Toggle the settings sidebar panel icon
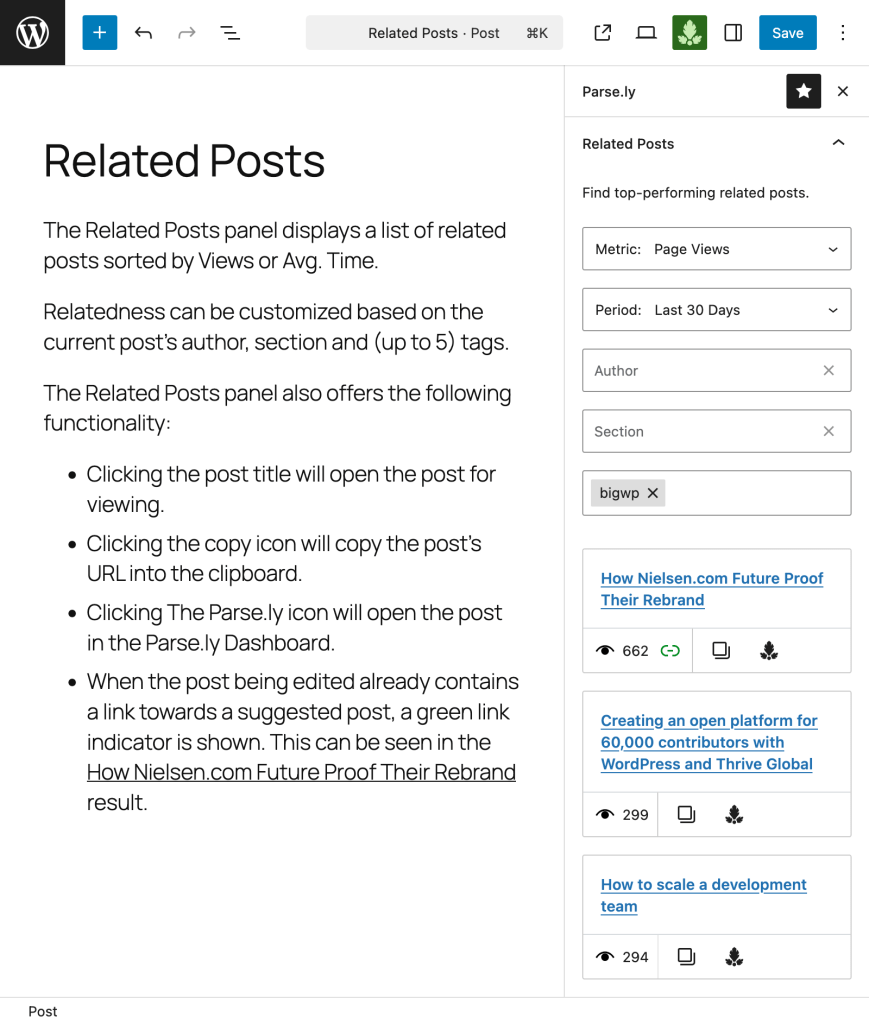 click(x=733, y=33)
